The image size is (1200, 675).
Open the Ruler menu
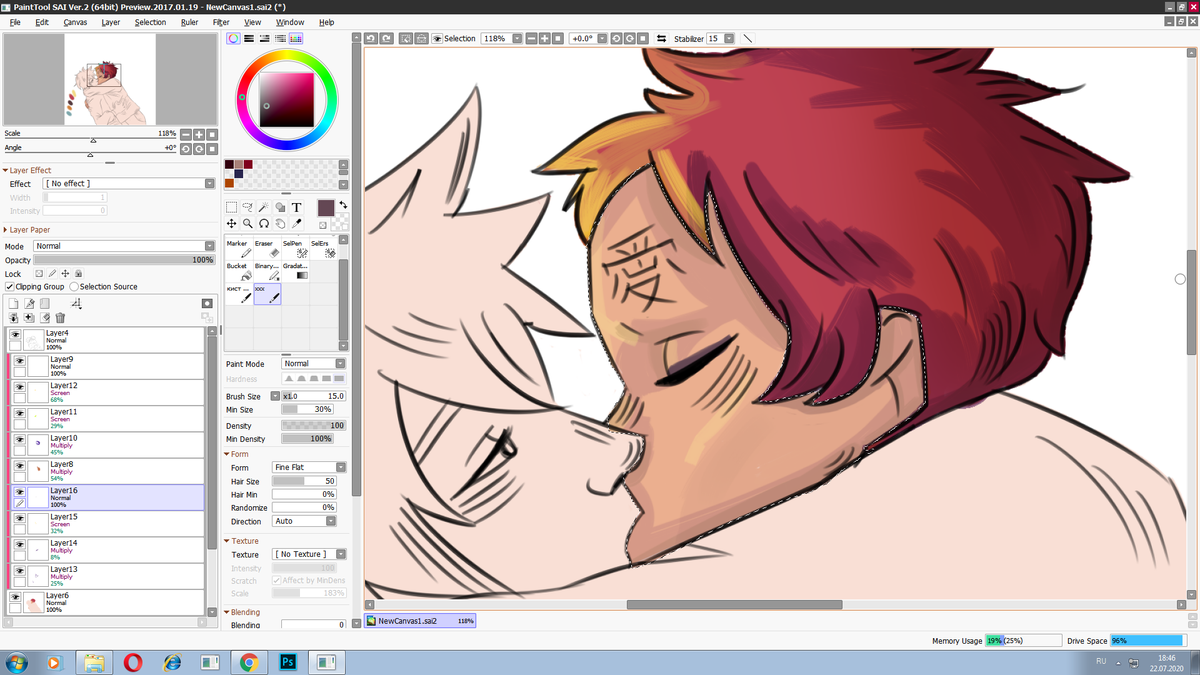click(189, 22)
